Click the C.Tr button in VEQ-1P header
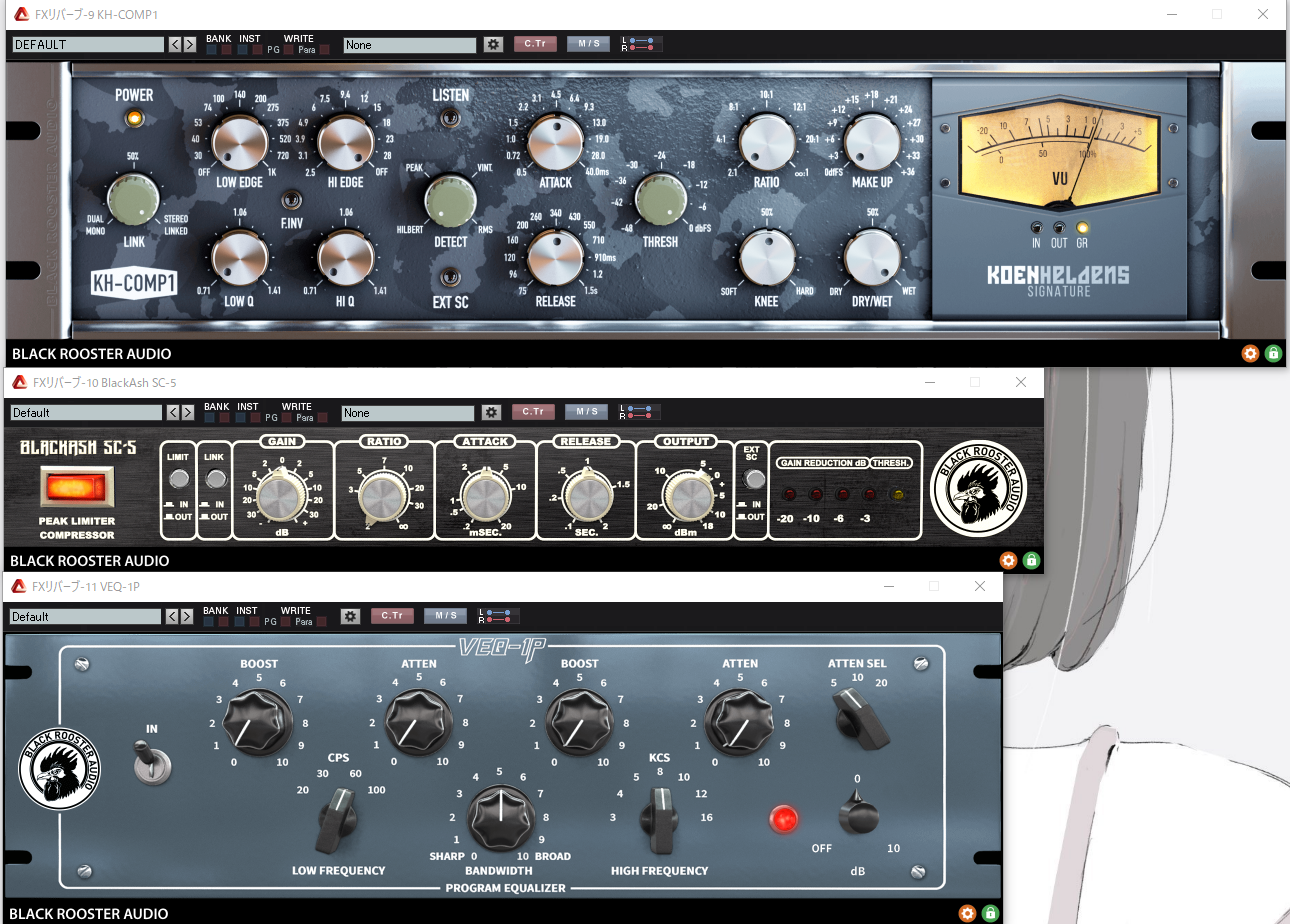 [392, 616]
